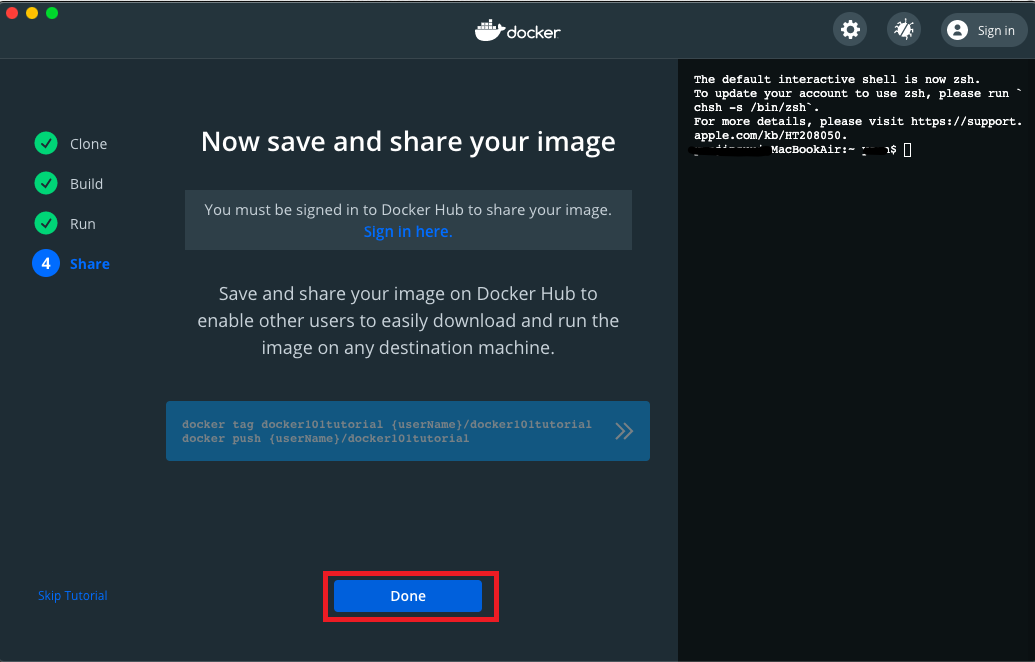Image resolution: width=1035 pixels, height=662 pixels.
Task: Click the Sign in account button
Action: tap(984, 30)
